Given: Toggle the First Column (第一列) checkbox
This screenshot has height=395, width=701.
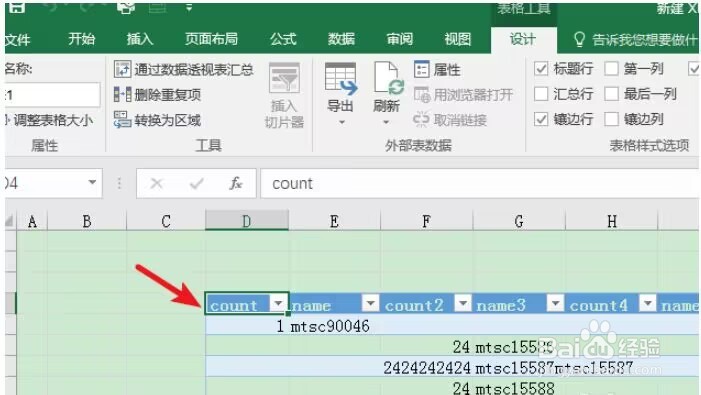Looking at the screenshot, I should click(611, 69).
